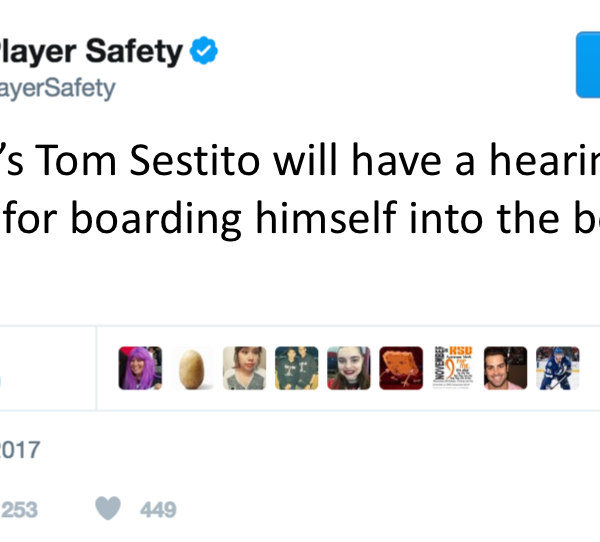
Task: Select the third liker avatar after the potato
Action: tap(348, 368)
